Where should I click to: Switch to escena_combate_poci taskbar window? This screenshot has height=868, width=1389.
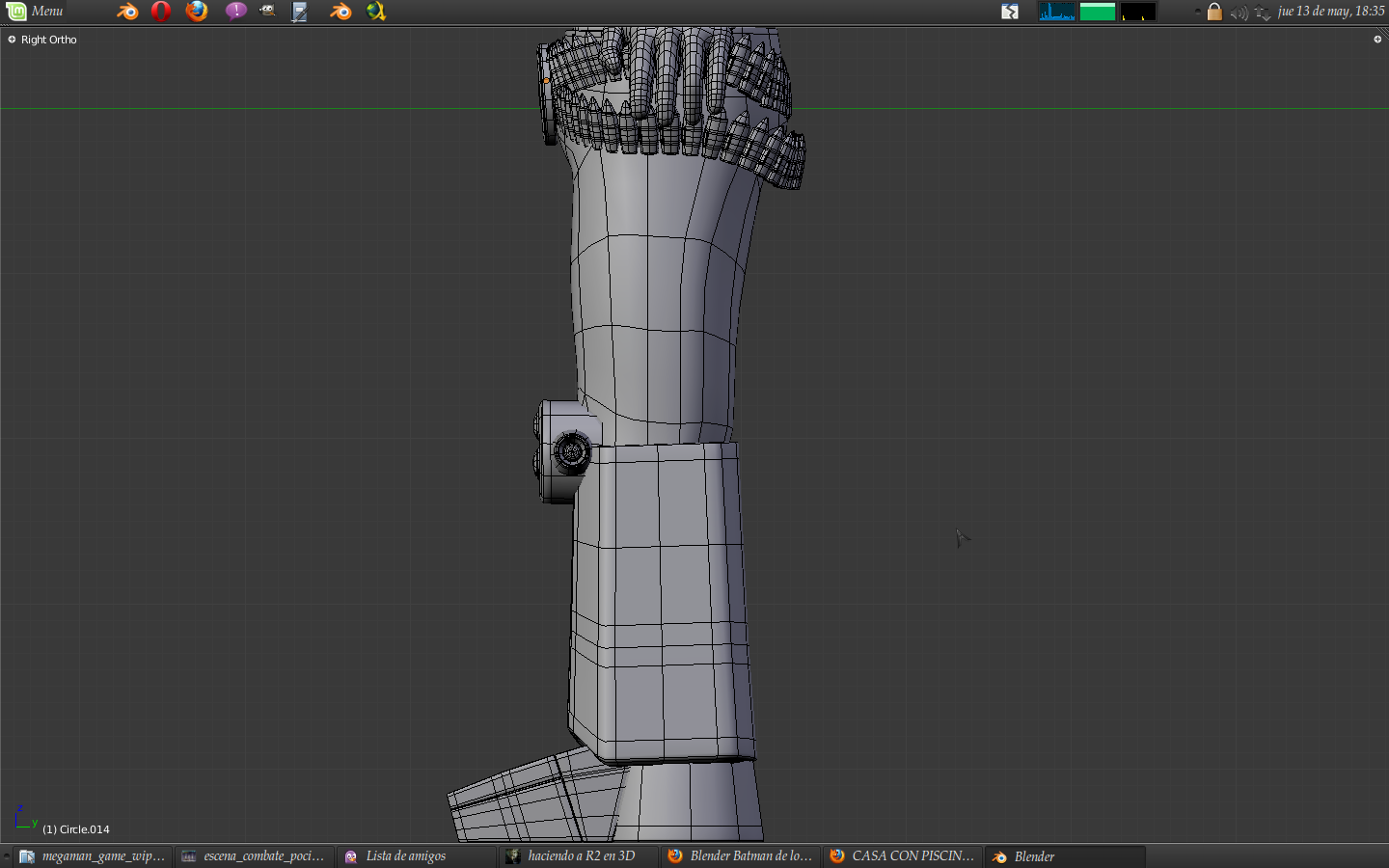[255, 856]
